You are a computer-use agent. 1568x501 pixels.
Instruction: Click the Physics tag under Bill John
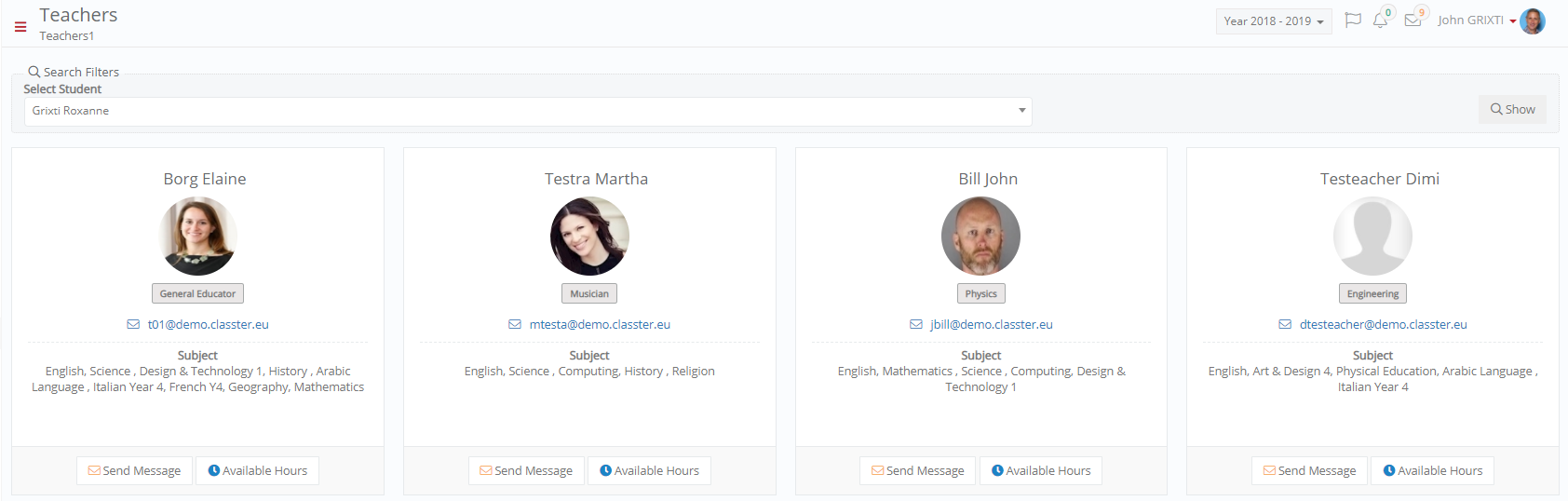(x=981, y=293)
